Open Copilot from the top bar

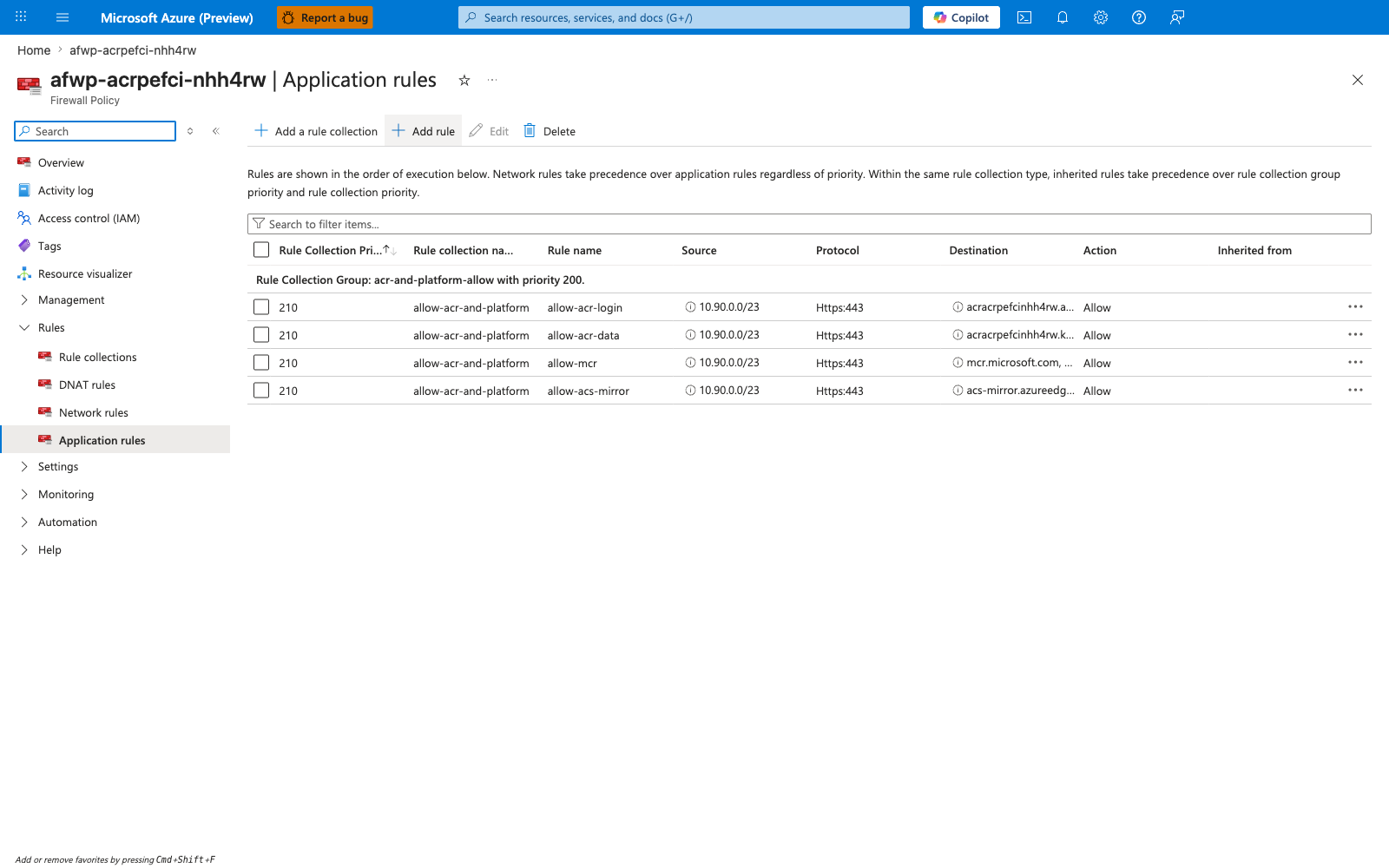(961, 17)
